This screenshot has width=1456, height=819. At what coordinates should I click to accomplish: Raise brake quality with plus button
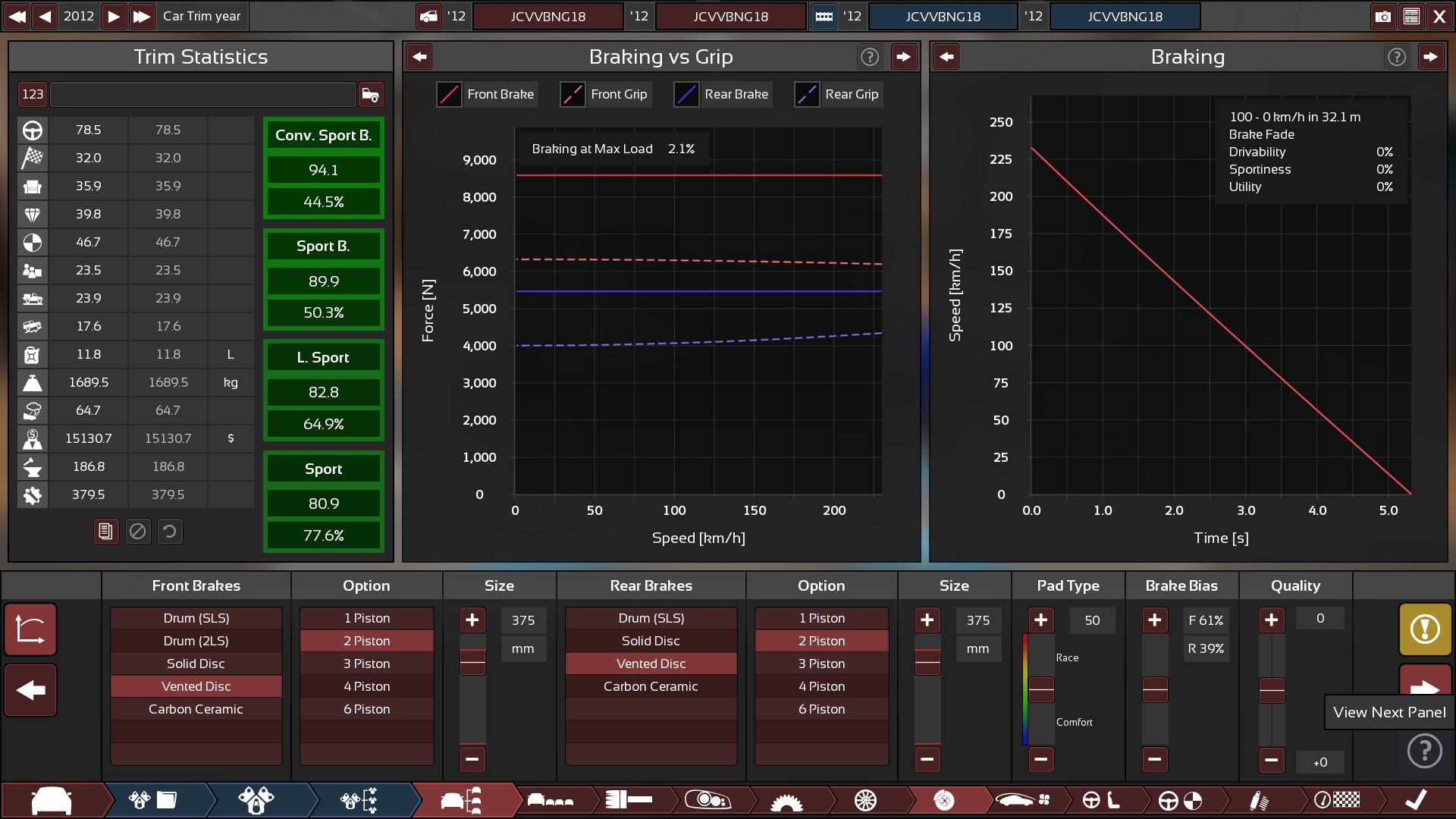(1272, 620)
